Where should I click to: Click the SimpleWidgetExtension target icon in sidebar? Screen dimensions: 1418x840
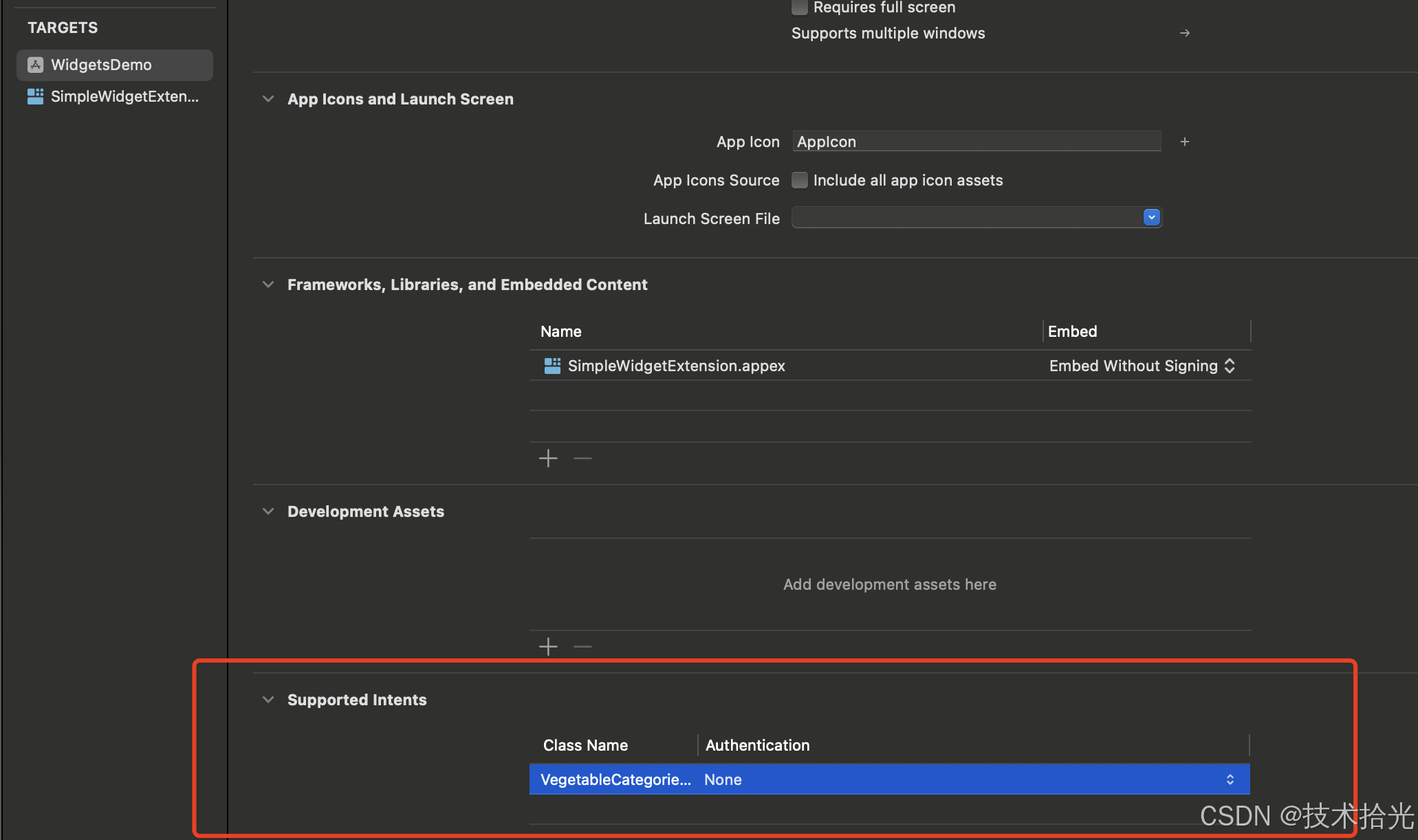[x=35, y=96]
